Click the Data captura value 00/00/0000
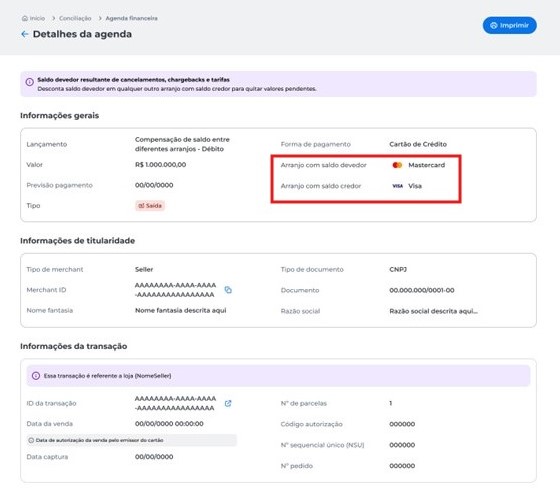Screen dimensions: 560x491 click(x=154, y=457)
